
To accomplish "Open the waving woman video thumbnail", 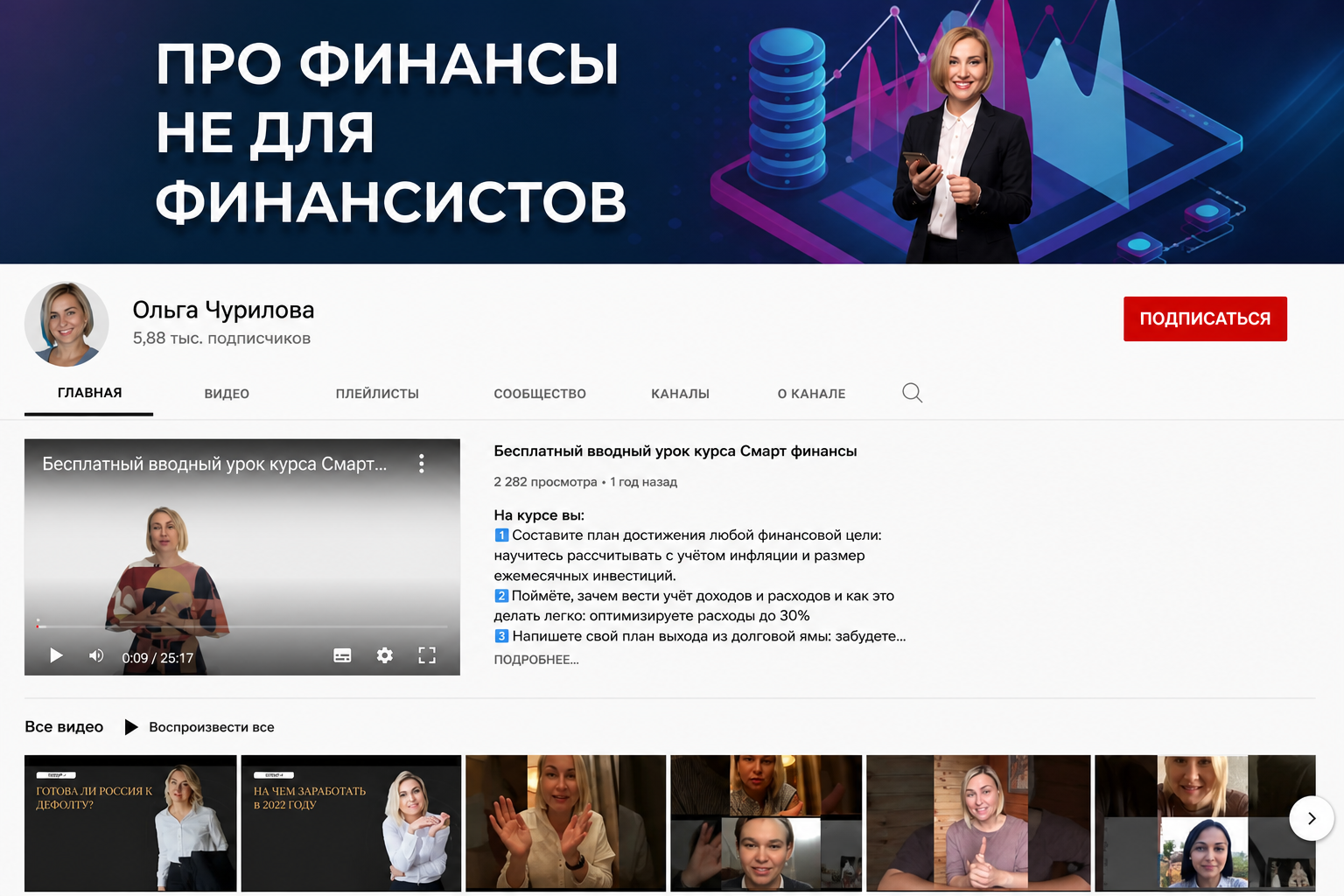I will coord(565,822).
